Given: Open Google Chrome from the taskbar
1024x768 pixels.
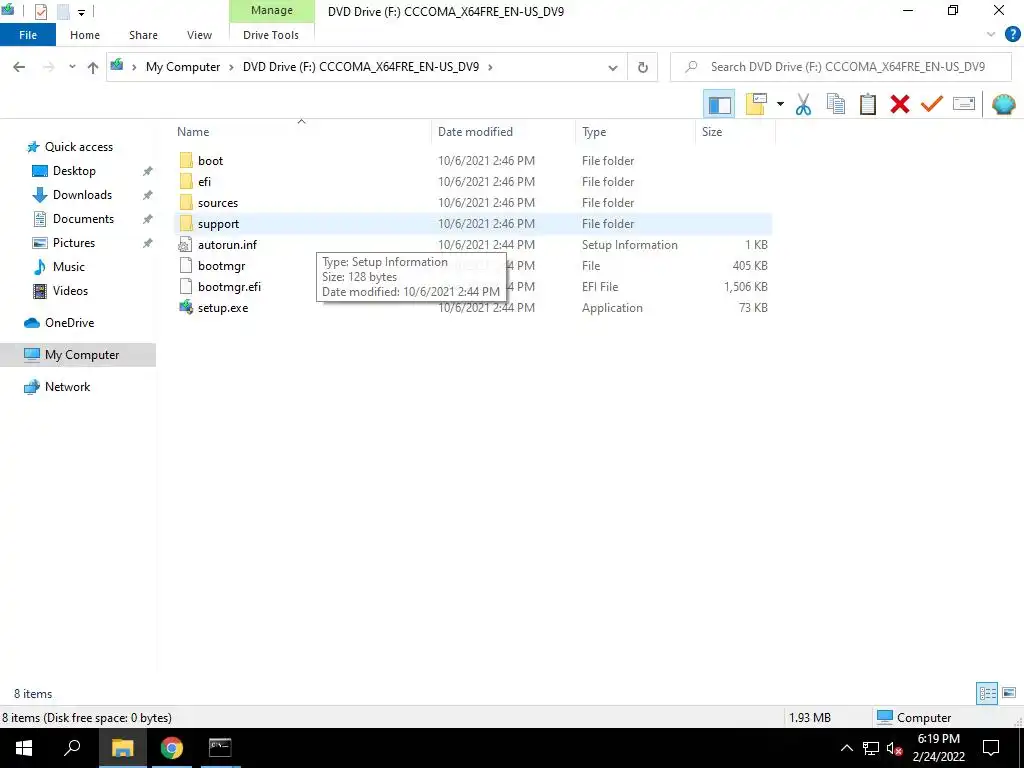Looking at the screenshot, I should (172, 748).
